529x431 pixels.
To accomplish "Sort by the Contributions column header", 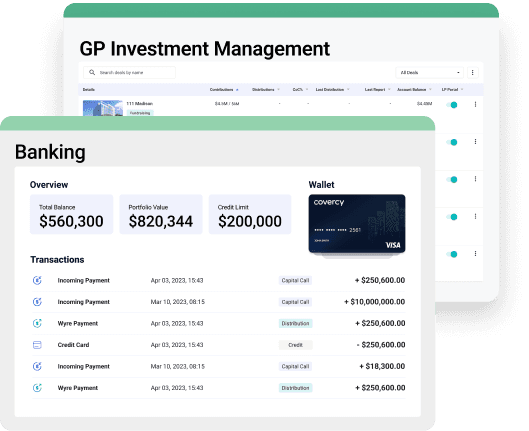I will [x=222, y=90].
